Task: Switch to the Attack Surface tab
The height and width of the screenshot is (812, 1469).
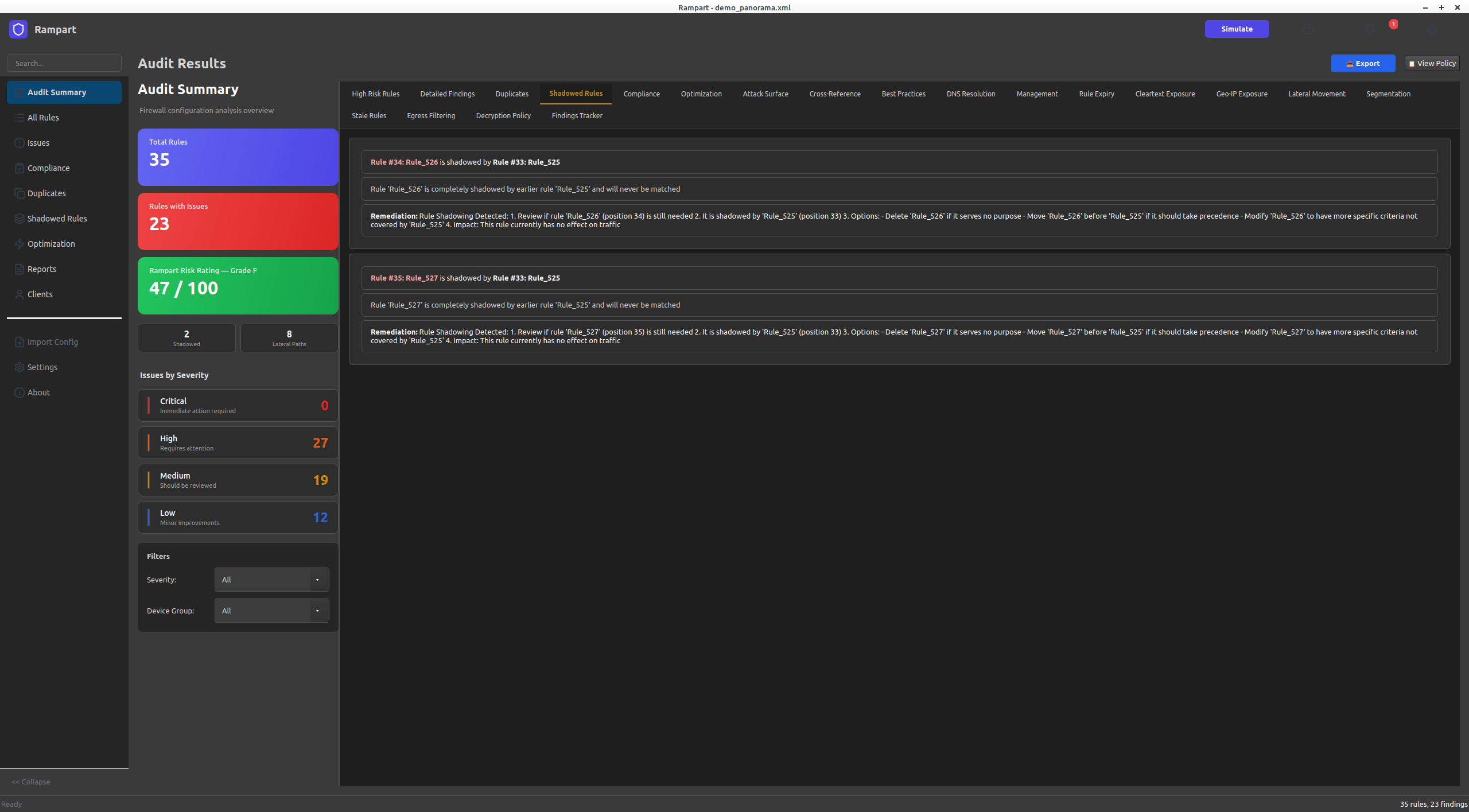Action: [x=765, y=94]
